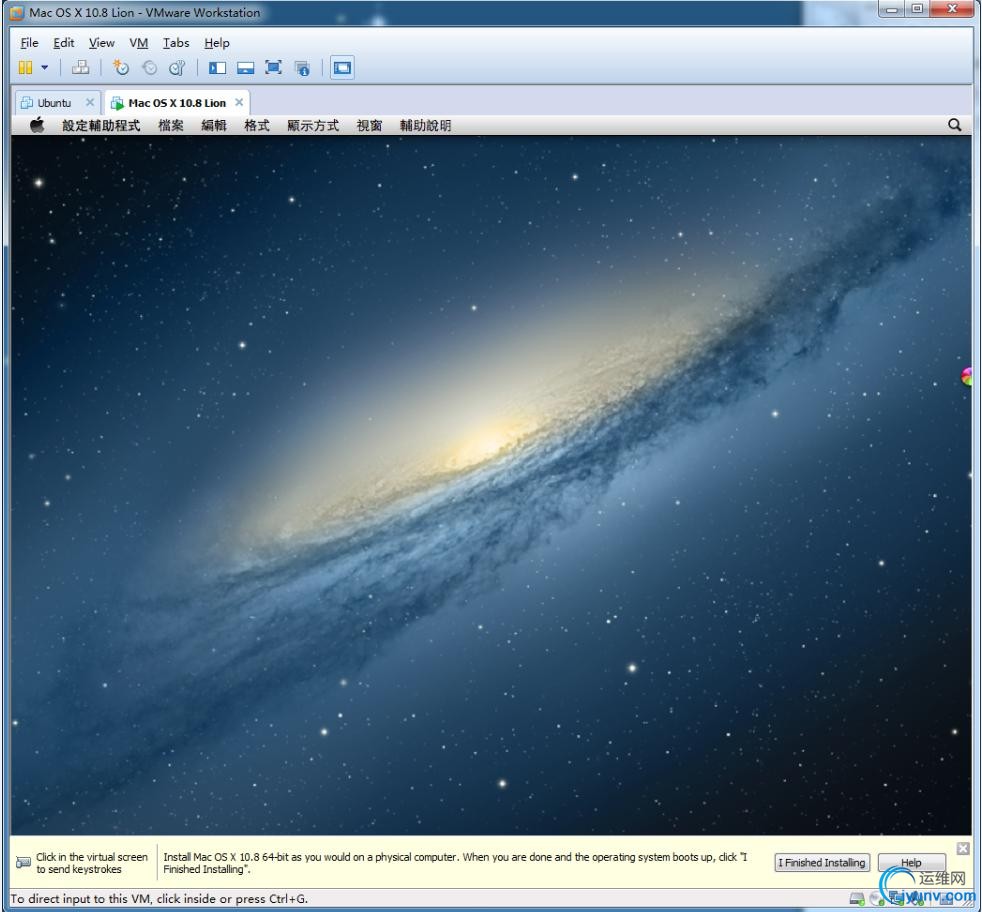Click the hard disk status icon
Viewport: 982px width, 912px height.
[x=857, y=899]
